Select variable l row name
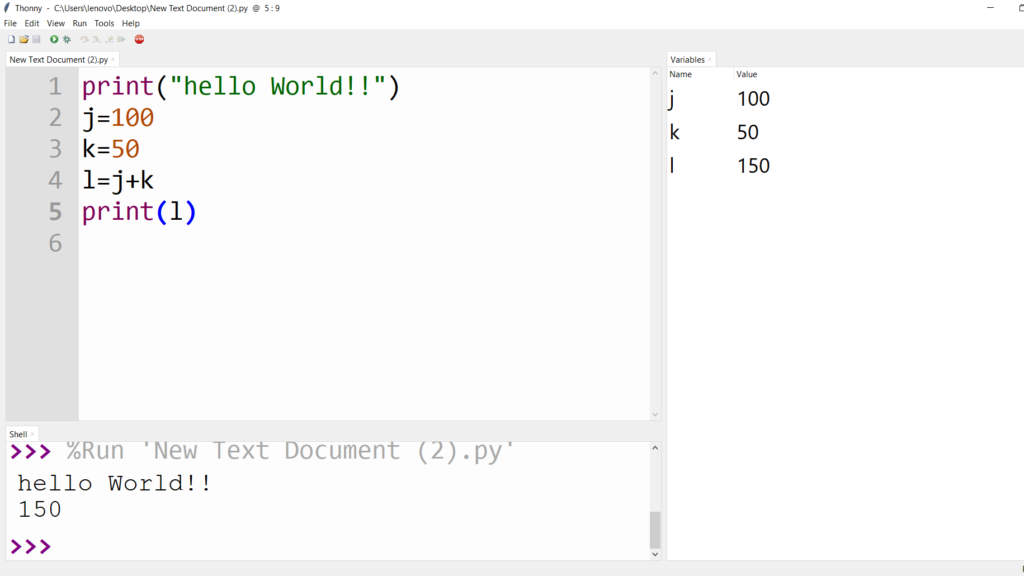The width and height of the screenshot is (1024, 576). click(x=672, y=166)
